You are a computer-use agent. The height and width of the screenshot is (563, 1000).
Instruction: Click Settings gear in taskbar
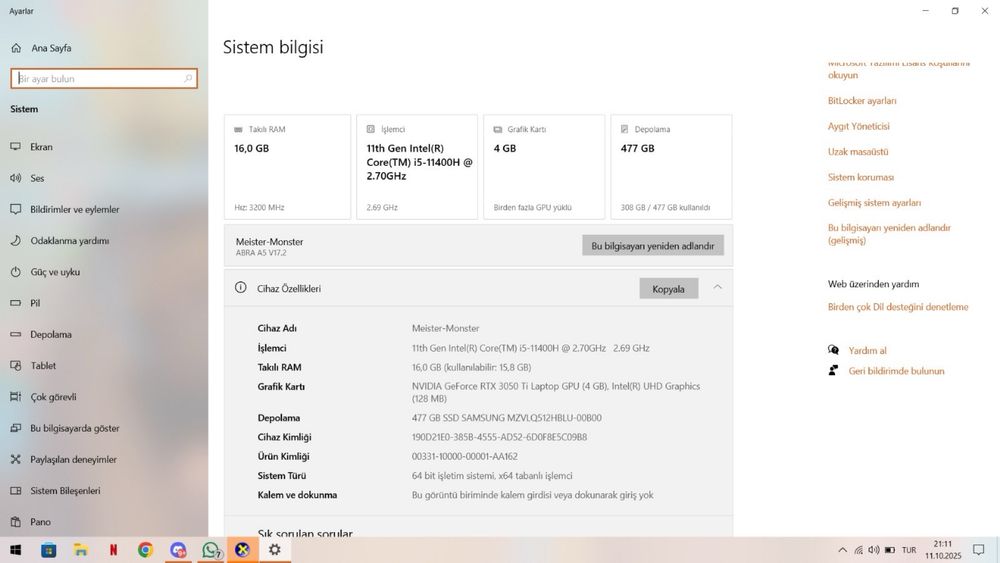275,550
